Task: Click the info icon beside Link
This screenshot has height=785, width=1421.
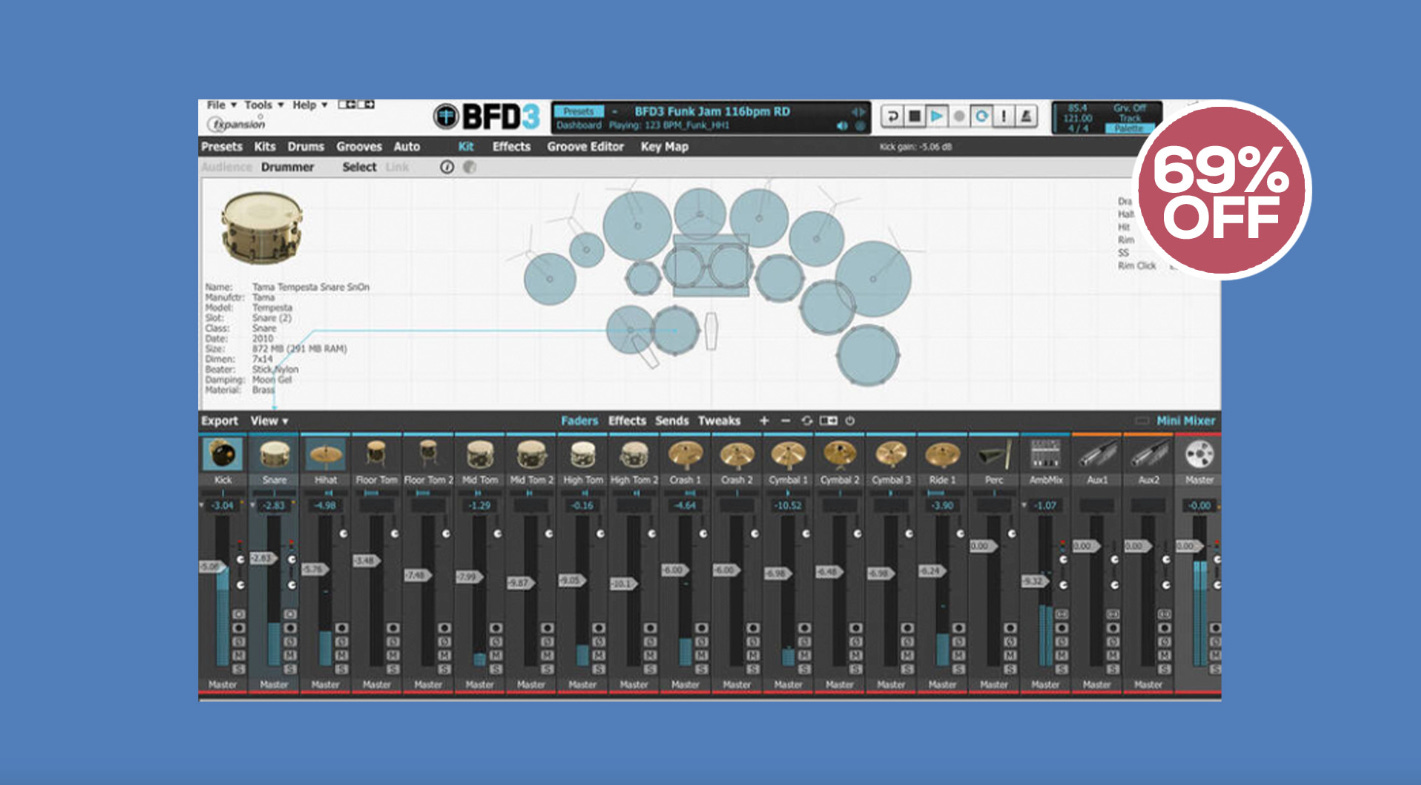Action: click(x=447, y=167)
